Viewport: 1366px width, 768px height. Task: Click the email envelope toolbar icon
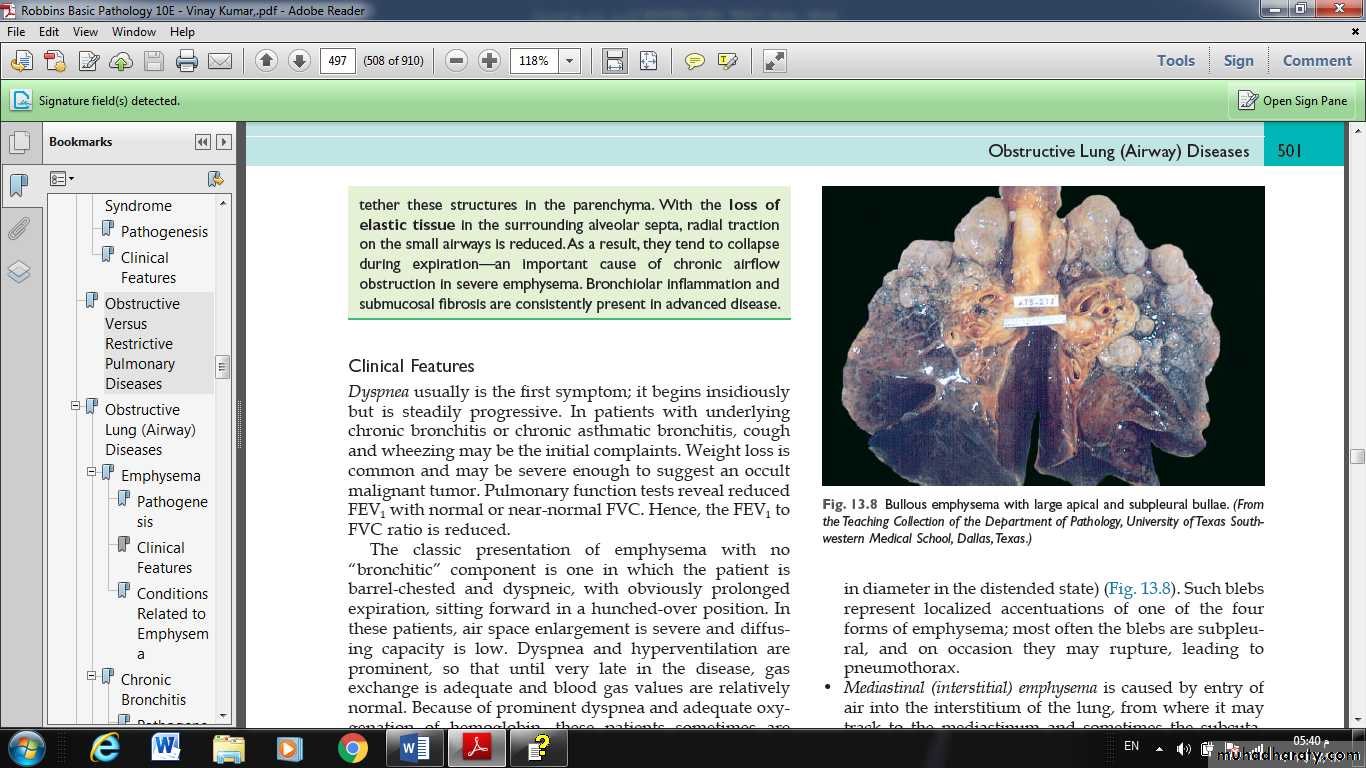(x=220, y=61)
